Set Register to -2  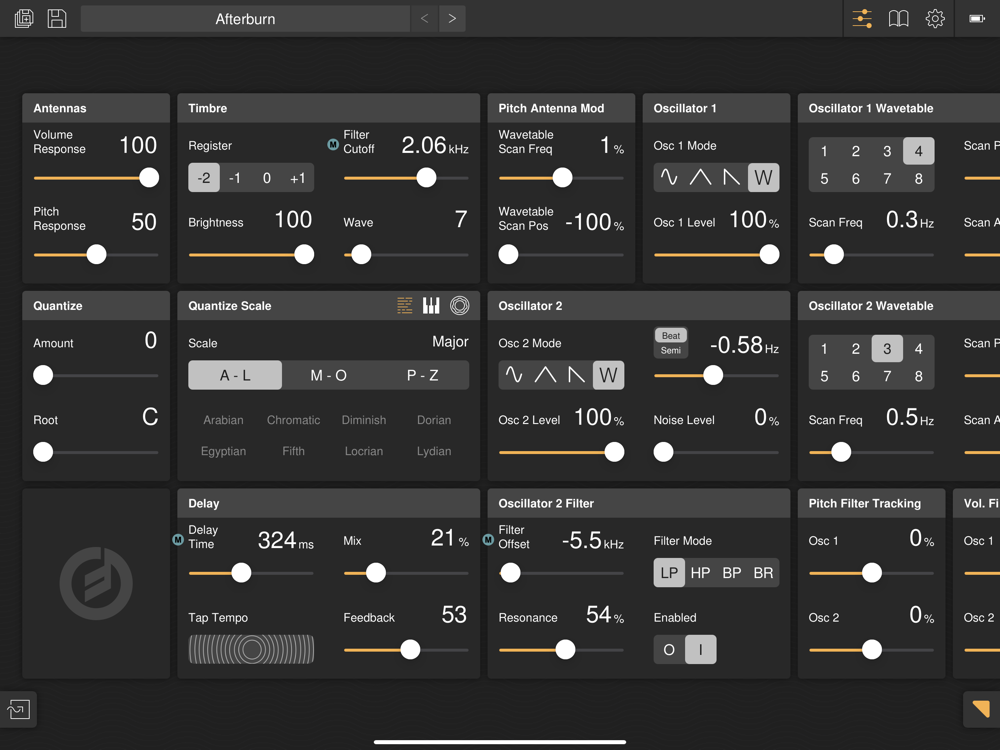(x=204, y=178)
